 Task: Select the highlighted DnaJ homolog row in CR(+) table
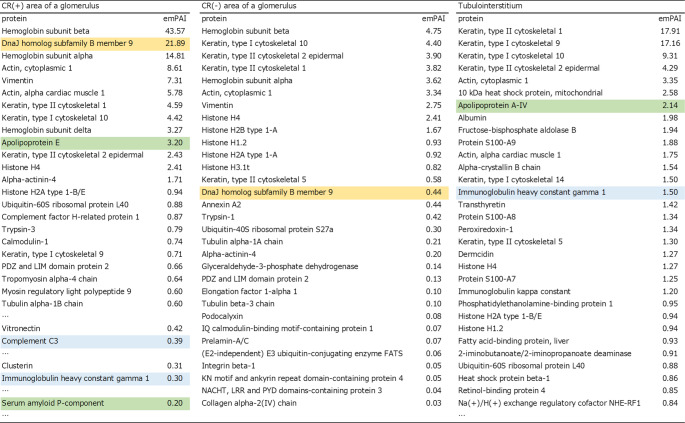(x=95, y=43)
